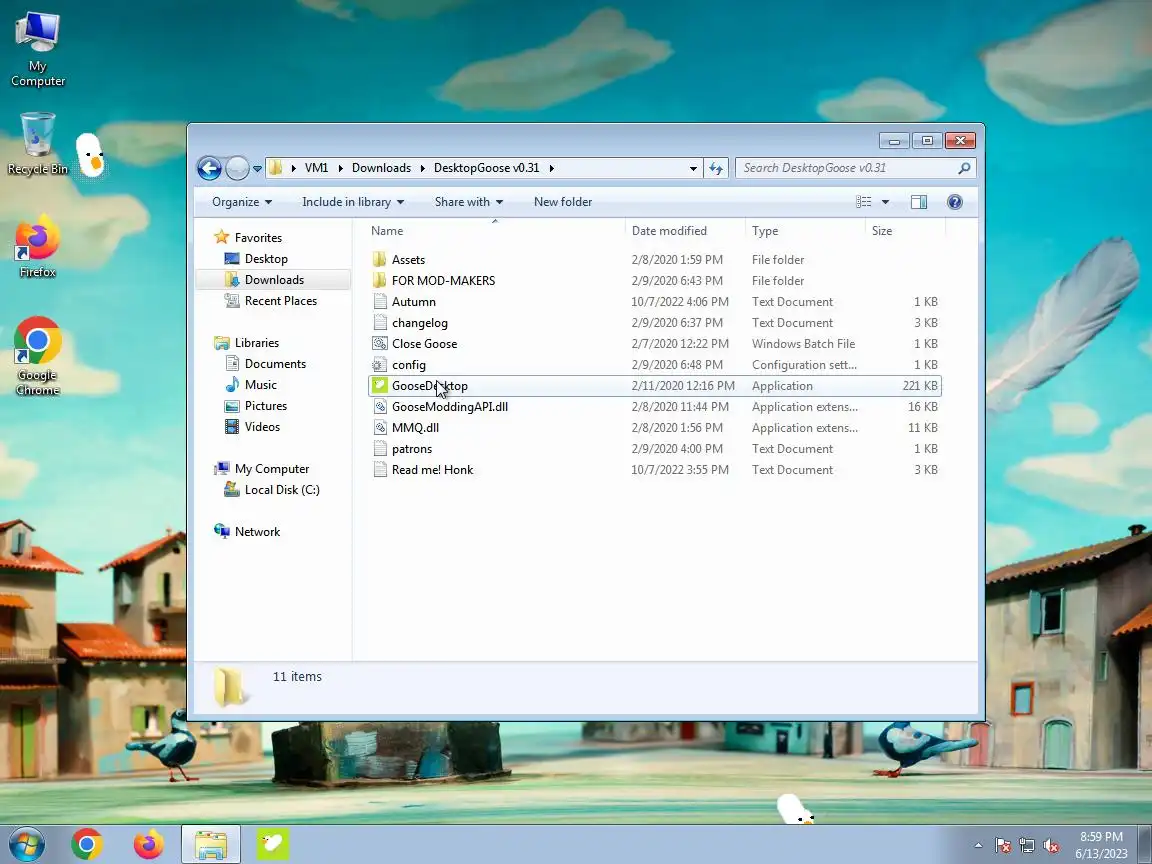The height and width of the screenshot is (864, 1152).
Task: Open Local Disk (C:) in sidebar
Action: coord(282,490)
